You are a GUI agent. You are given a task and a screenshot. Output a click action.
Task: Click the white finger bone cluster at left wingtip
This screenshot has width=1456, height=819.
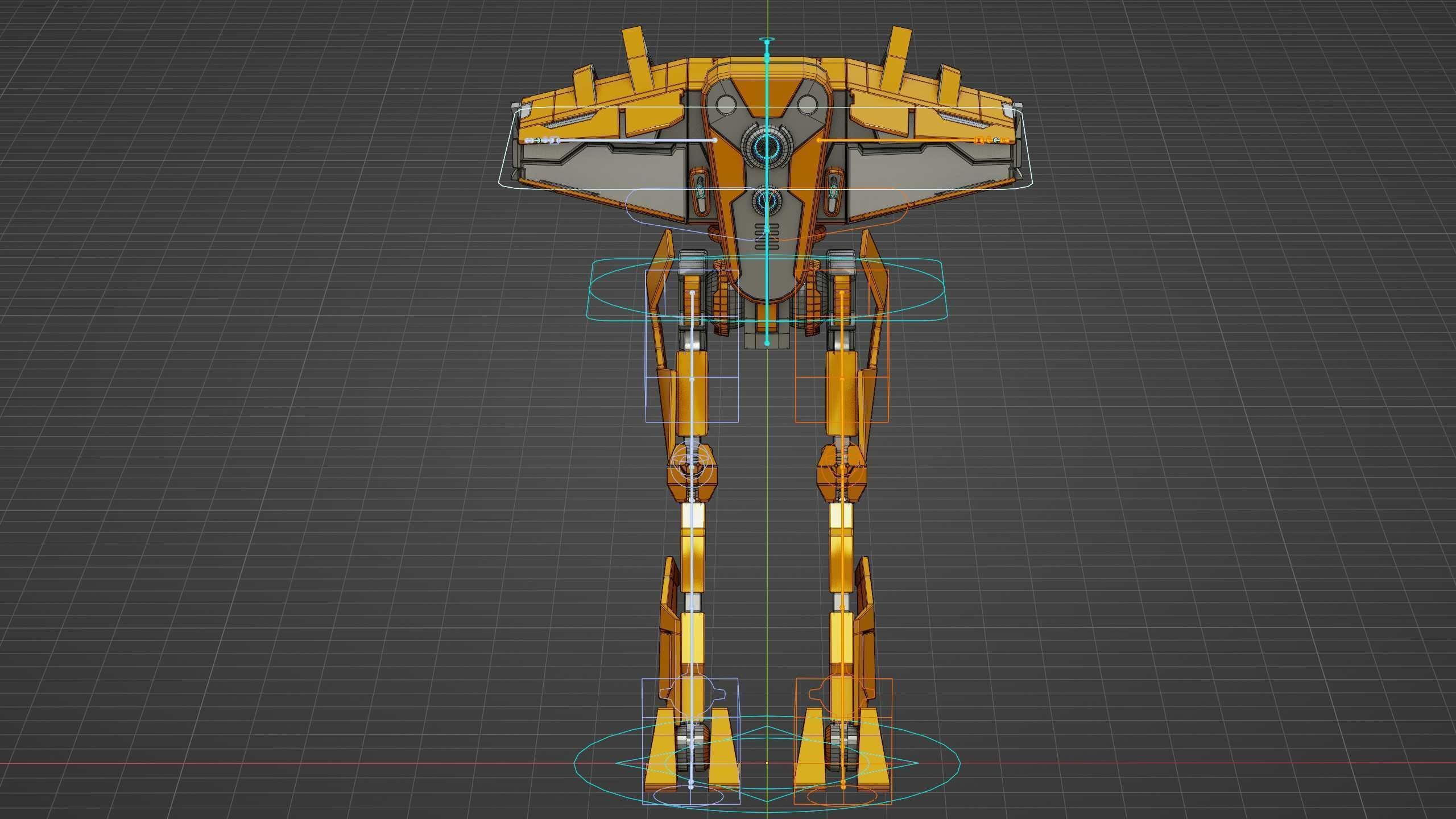click(x=542, y=140)
